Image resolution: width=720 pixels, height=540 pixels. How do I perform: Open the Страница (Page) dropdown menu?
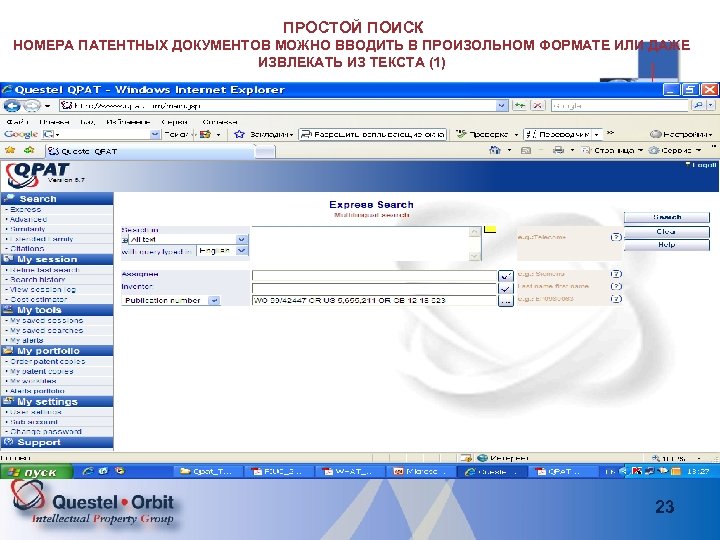tap(613, 150)
